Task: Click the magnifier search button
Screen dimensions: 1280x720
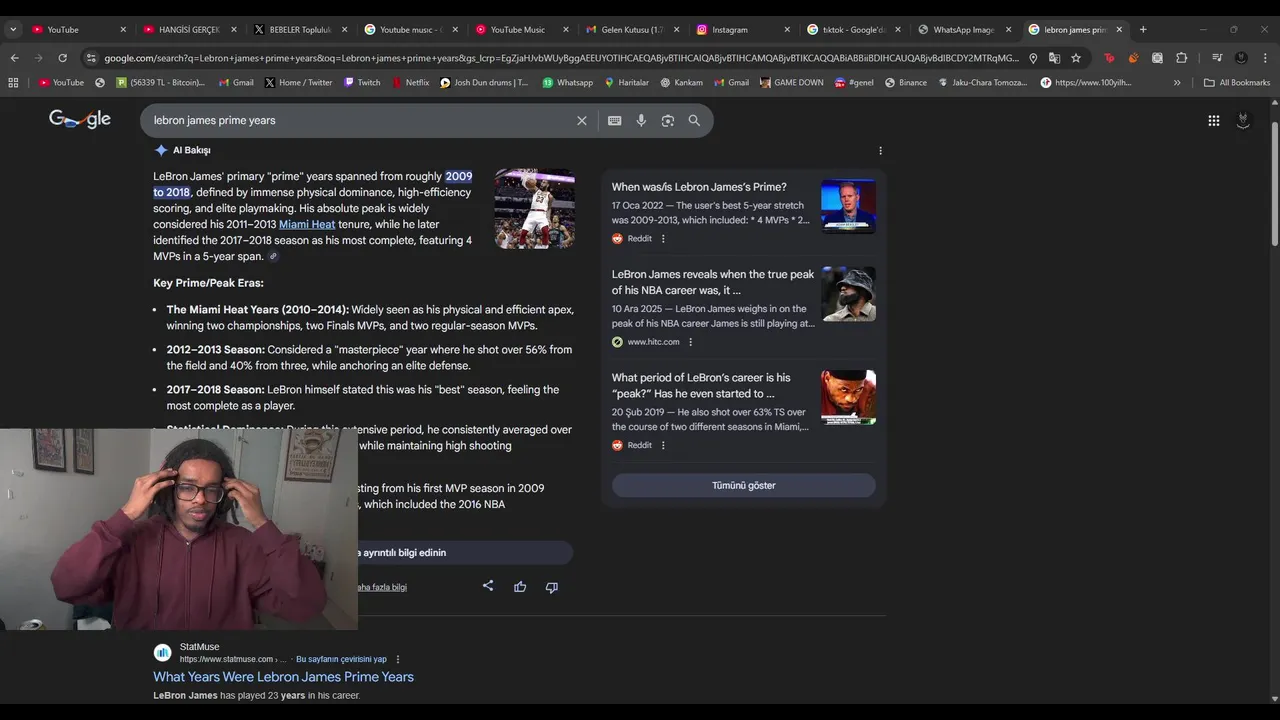Action: [694, 120]
